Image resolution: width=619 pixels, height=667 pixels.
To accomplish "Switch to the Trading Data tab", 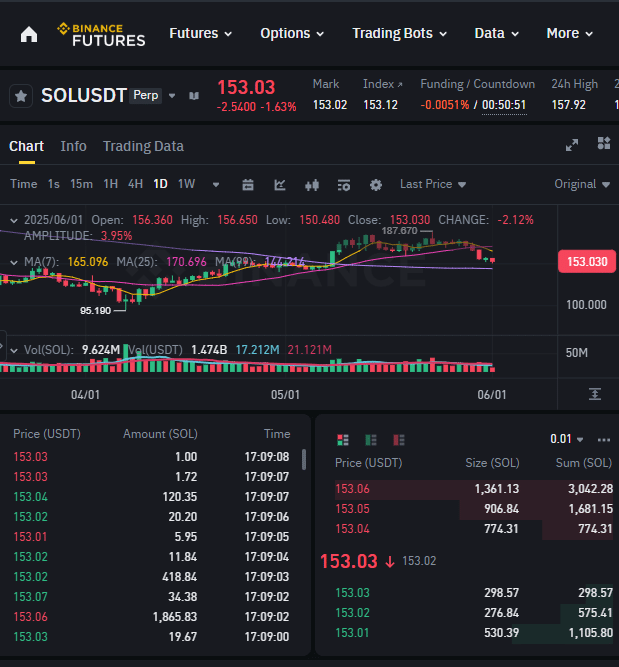I will click(x=143, y=146).
